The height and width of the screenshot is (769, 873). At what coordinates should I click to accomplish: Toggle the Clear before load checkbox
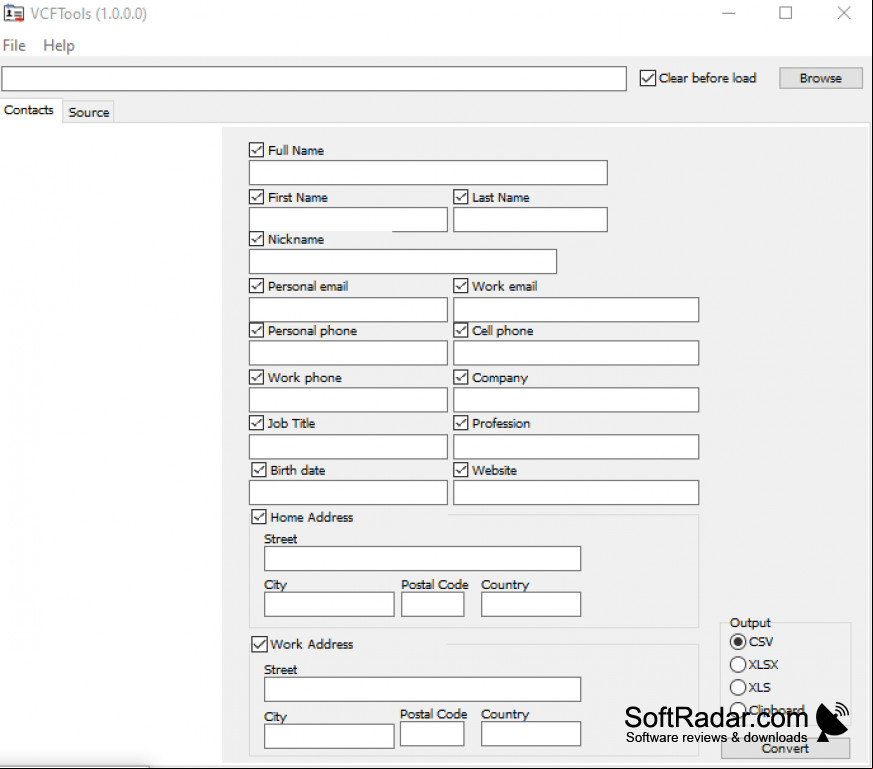click(x=648, y=78)
